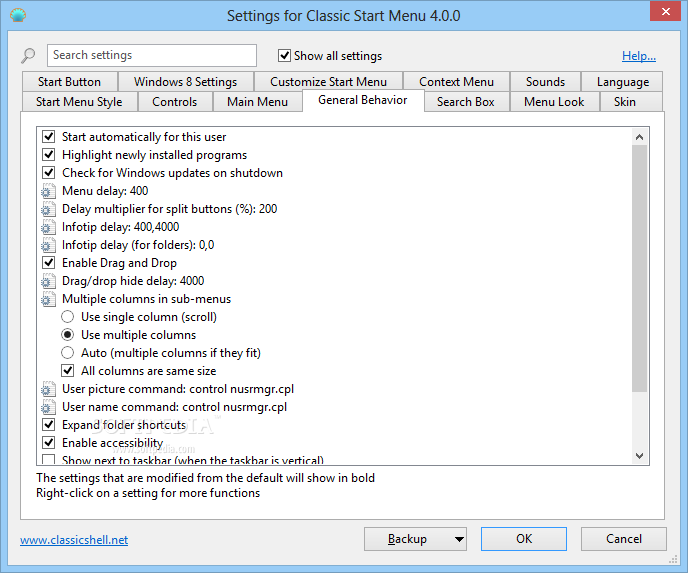
Task: Click the Cancel button
Action: click(624, 539)
